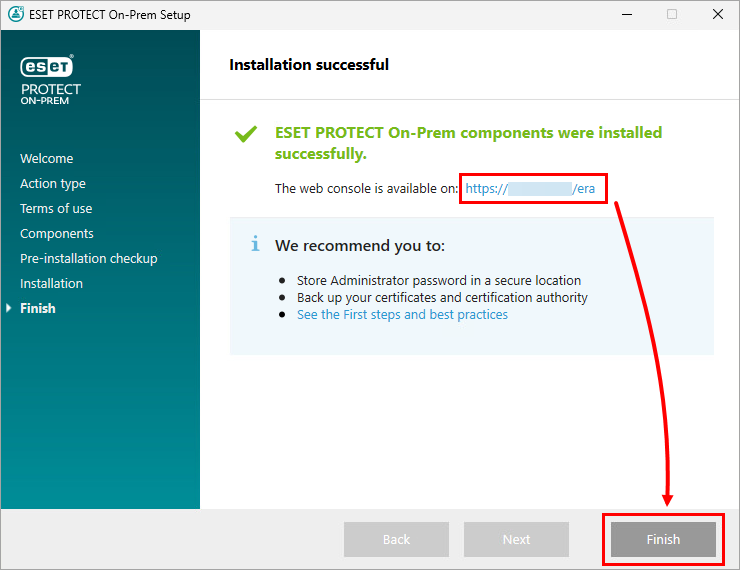The width and height of the screenshot is (740, 570).
Task: Click the green success checkmark icon
Action: (x=245, y=134)
